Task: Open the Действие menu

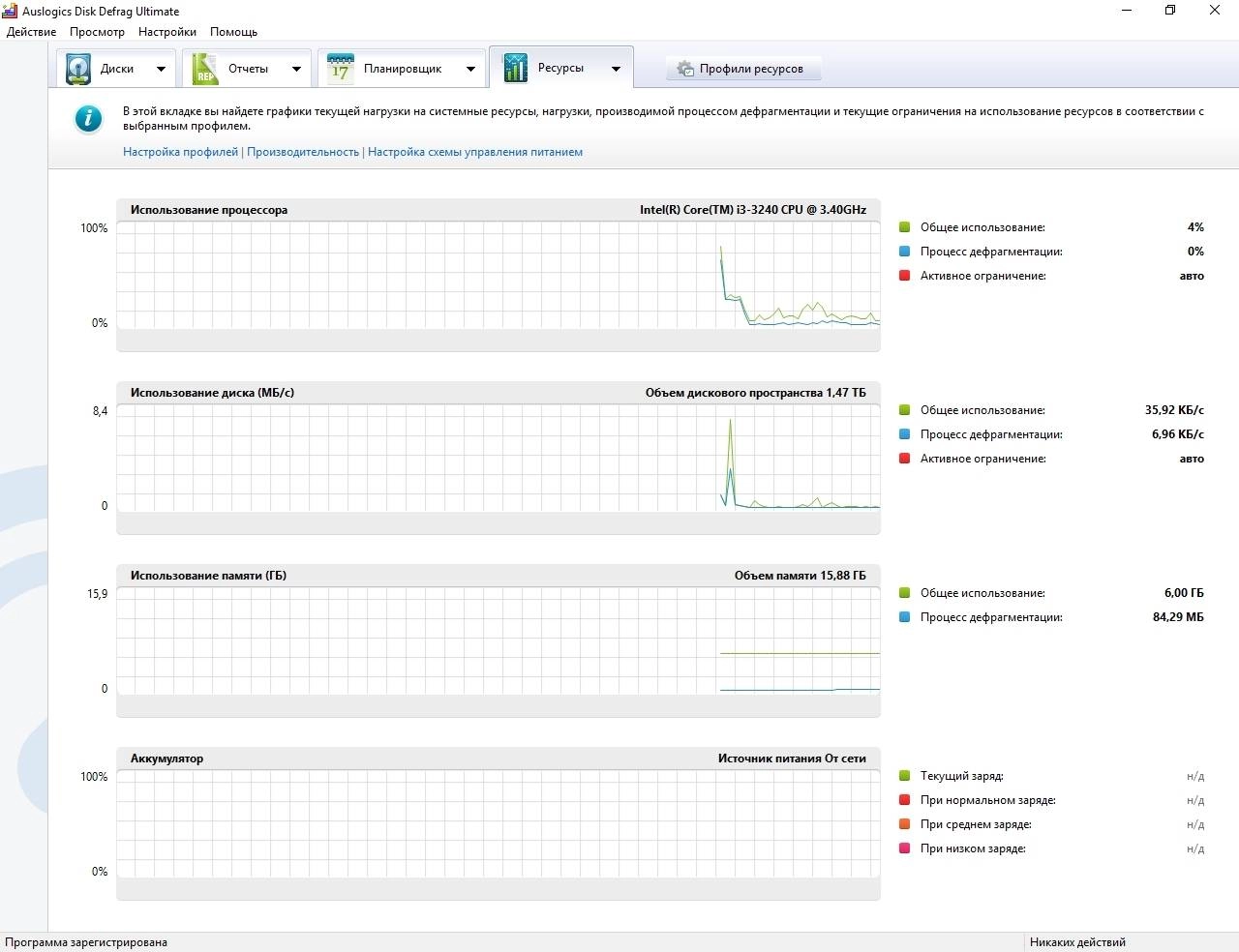Action: click(31, 32)
